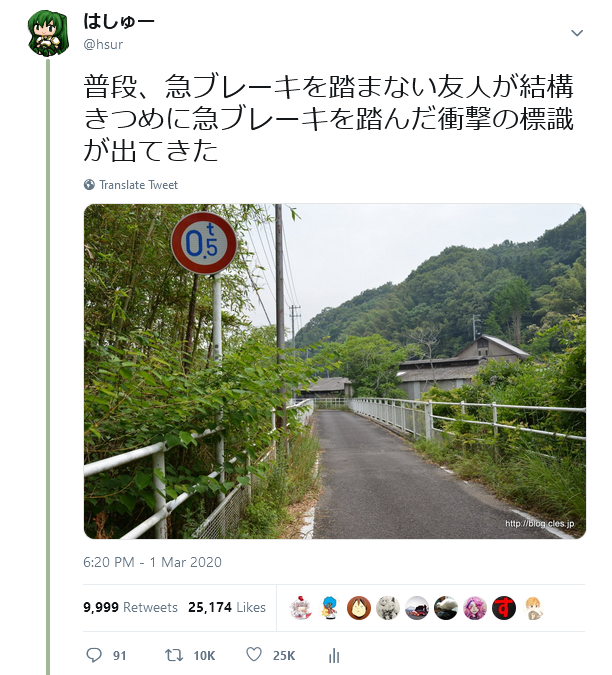This screenshot has width=612, height=675.
Task: Click the globe icon beside Translate Tweet
Action: 89,185
